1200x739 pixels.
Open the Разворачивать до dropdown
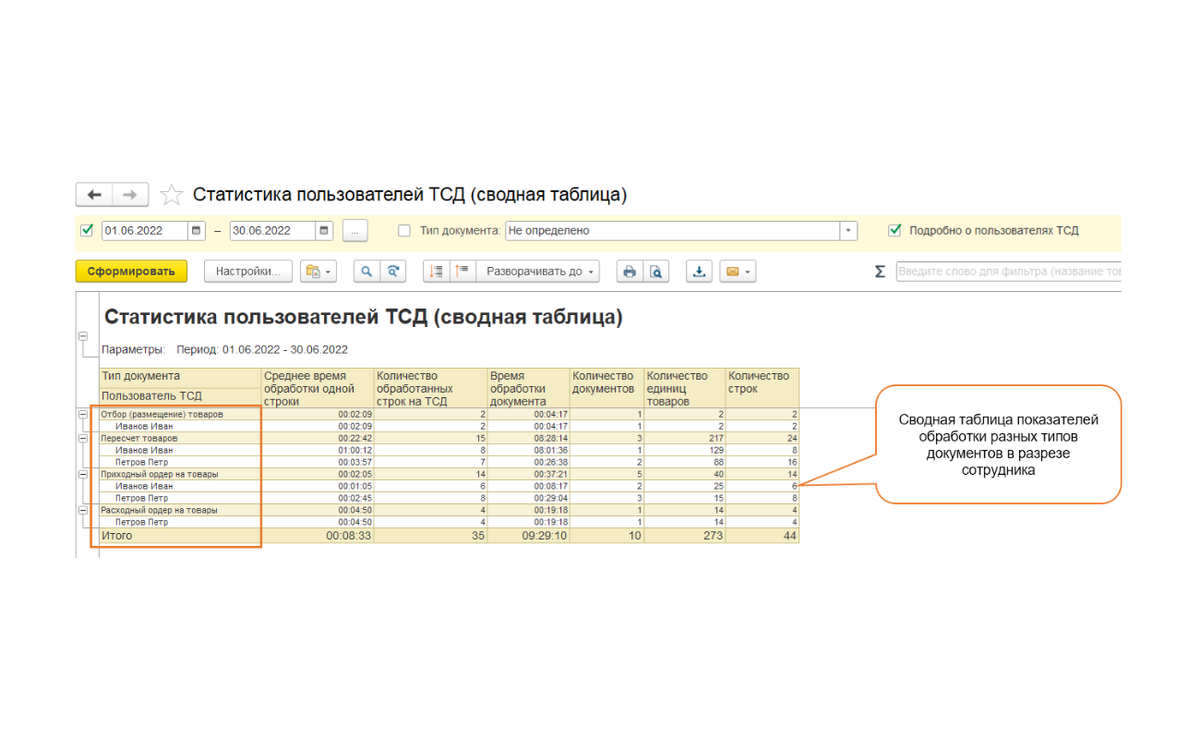tap(539, 271)
